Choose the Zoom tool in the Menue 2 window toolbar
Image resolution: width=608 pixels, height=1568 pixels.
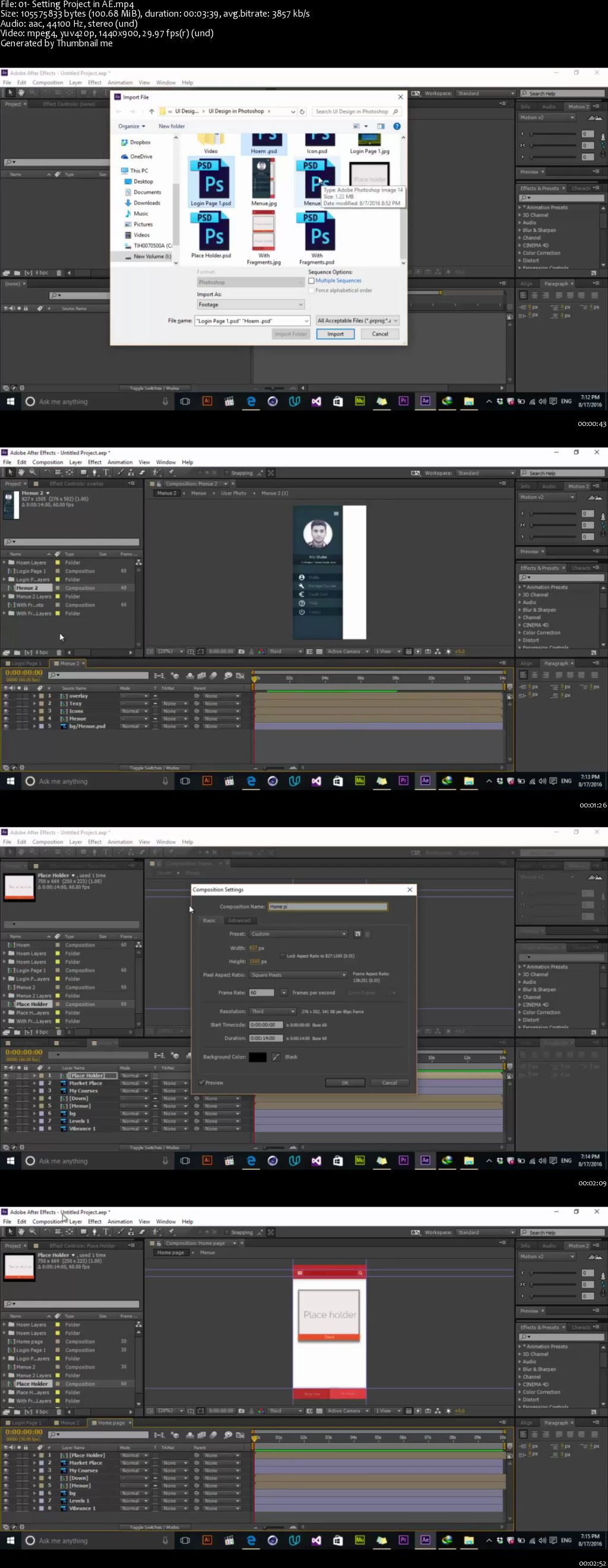[x=32, y=472]
